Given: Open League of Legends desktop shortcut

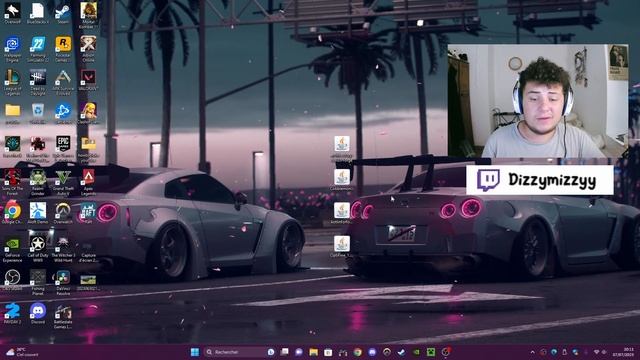Looking at the screenshot, I should 12,82.
